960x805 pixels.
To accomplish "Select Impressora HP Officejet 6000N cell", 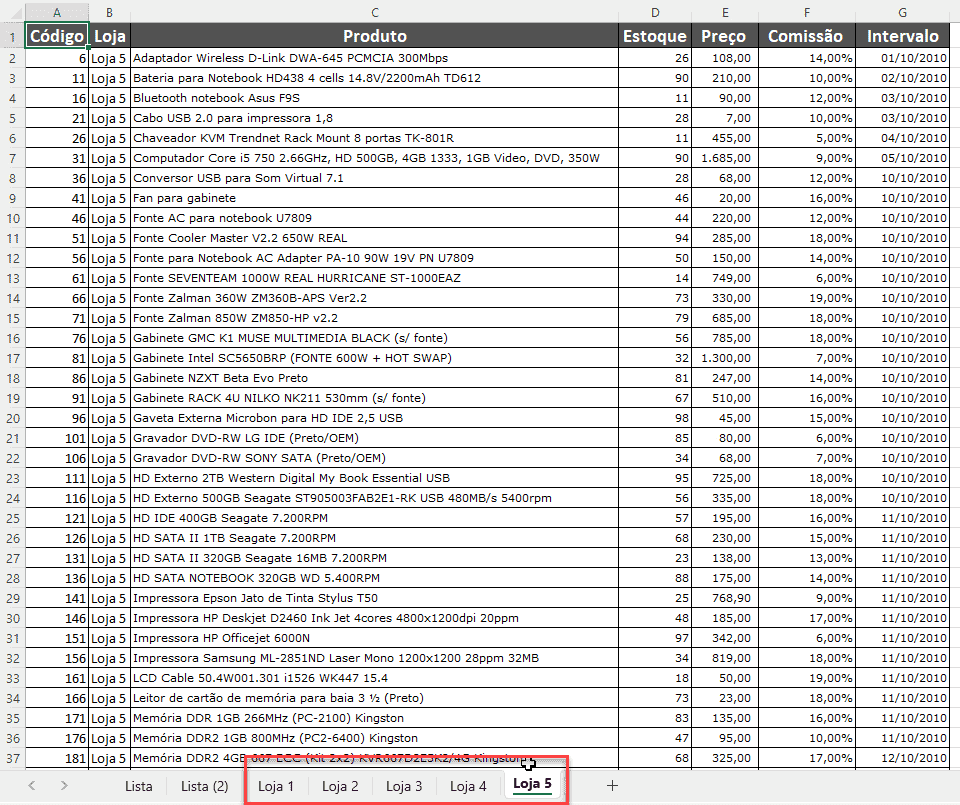I will click(375, 638).
